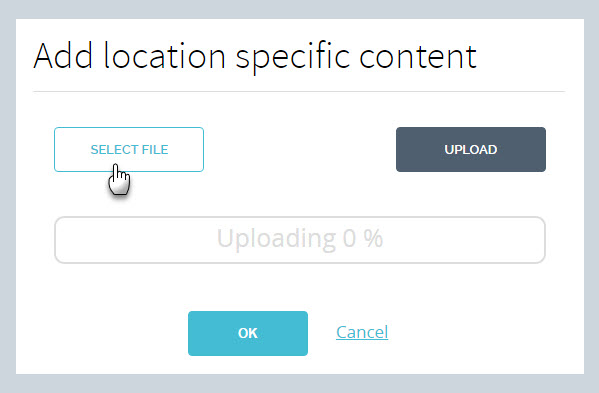
Task: Select the 'Add location specific content' heading
Action: click(255, 57)
